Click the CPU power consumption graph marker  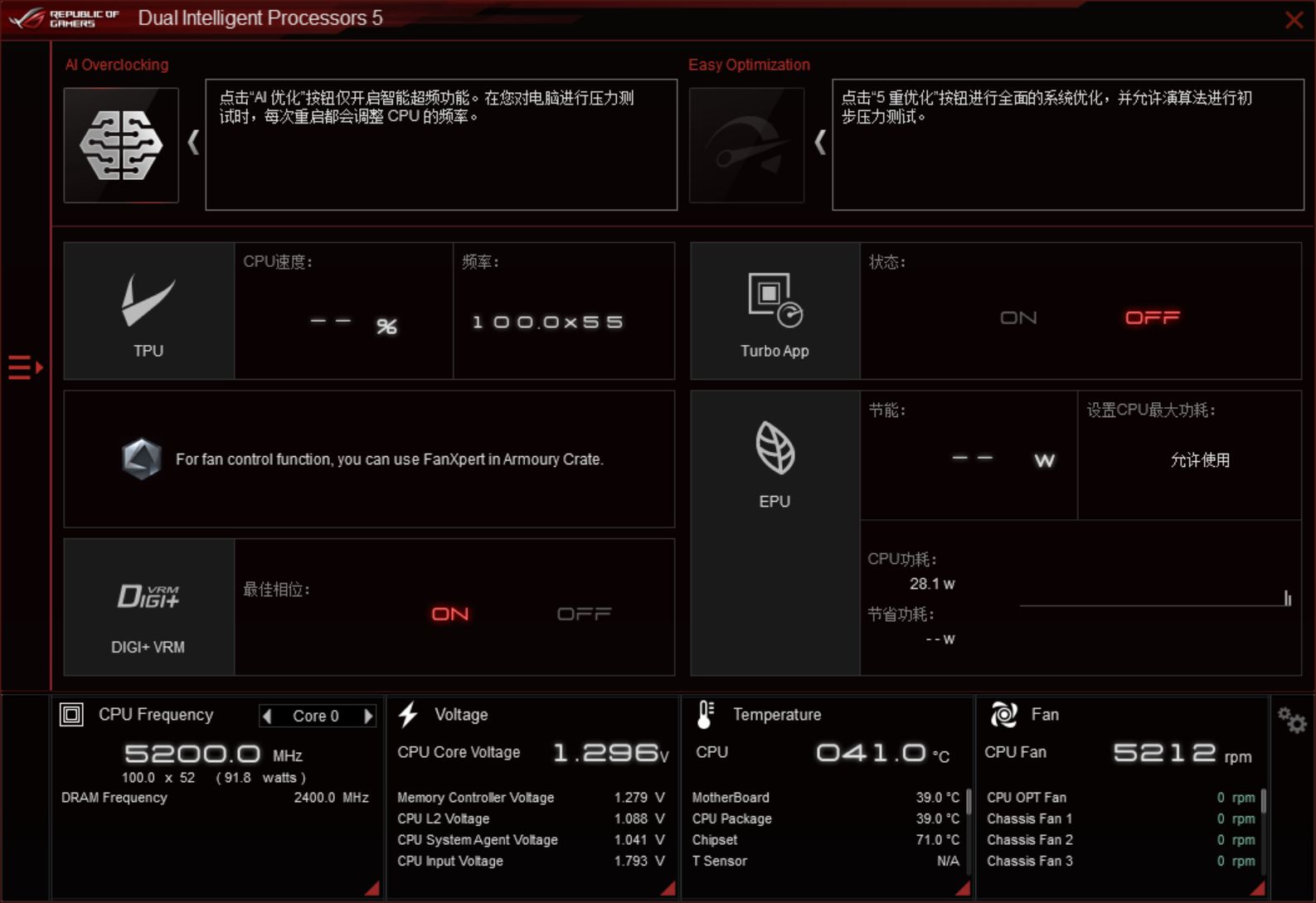point(1287,598)
